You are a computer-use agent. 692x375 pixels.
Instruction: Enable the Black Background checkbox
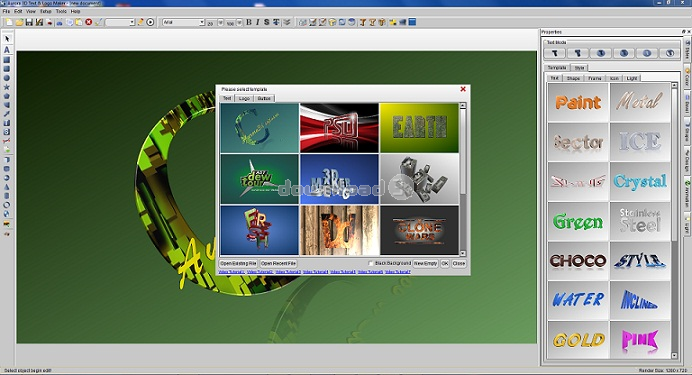[x=371, y=263]
